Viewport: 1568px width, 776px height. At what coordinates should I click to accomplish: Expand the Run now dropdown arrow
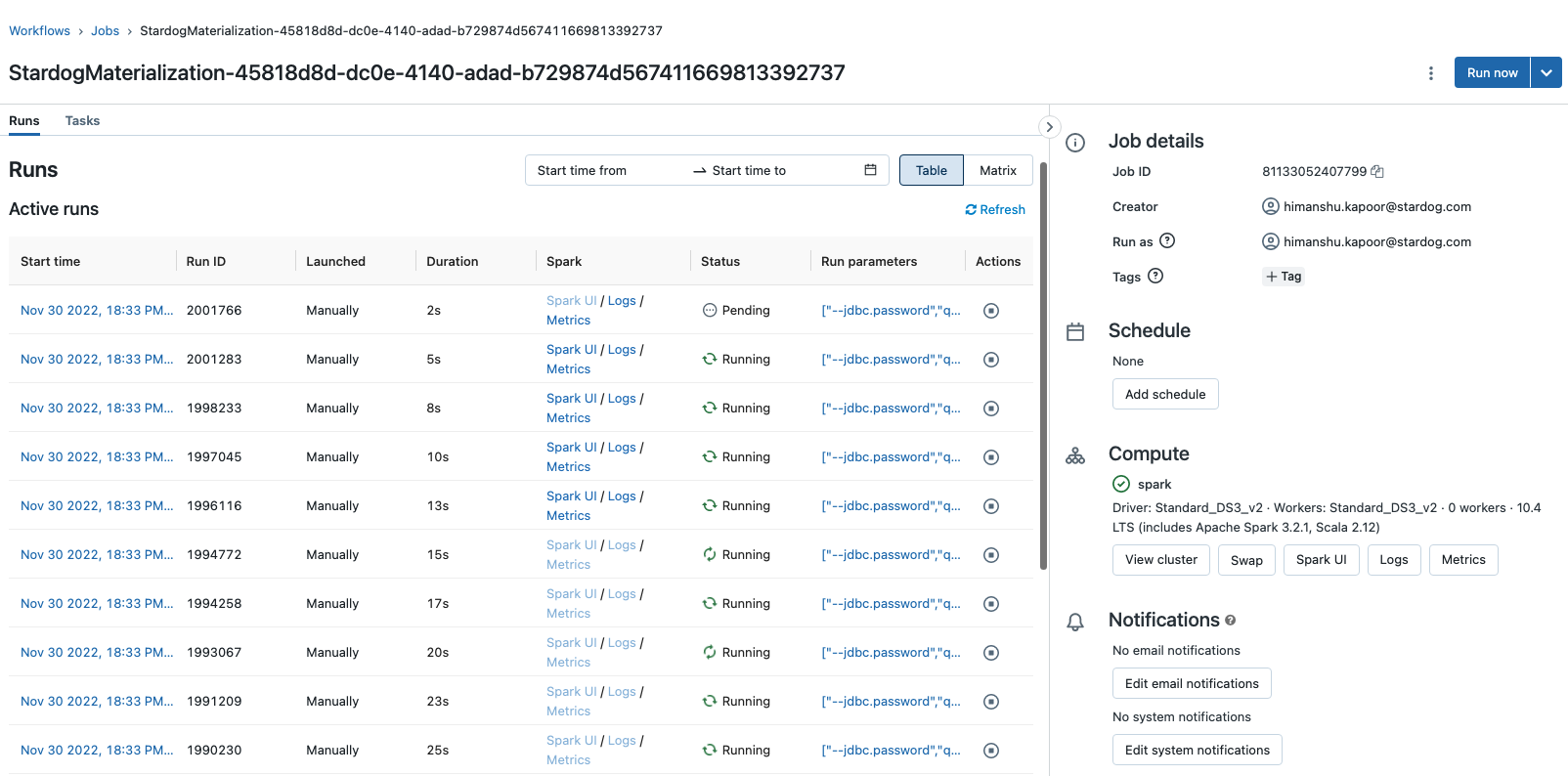click(1546, 73)
